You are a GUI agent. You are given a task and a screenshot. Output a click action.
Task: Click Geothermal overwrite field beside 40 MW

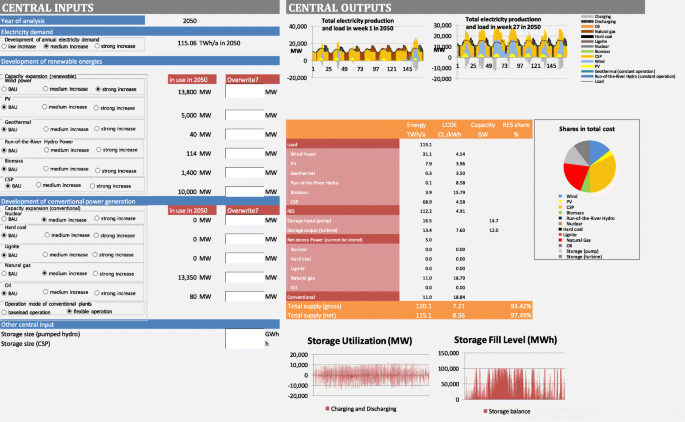pyautogui.click(x=245, y=134)
